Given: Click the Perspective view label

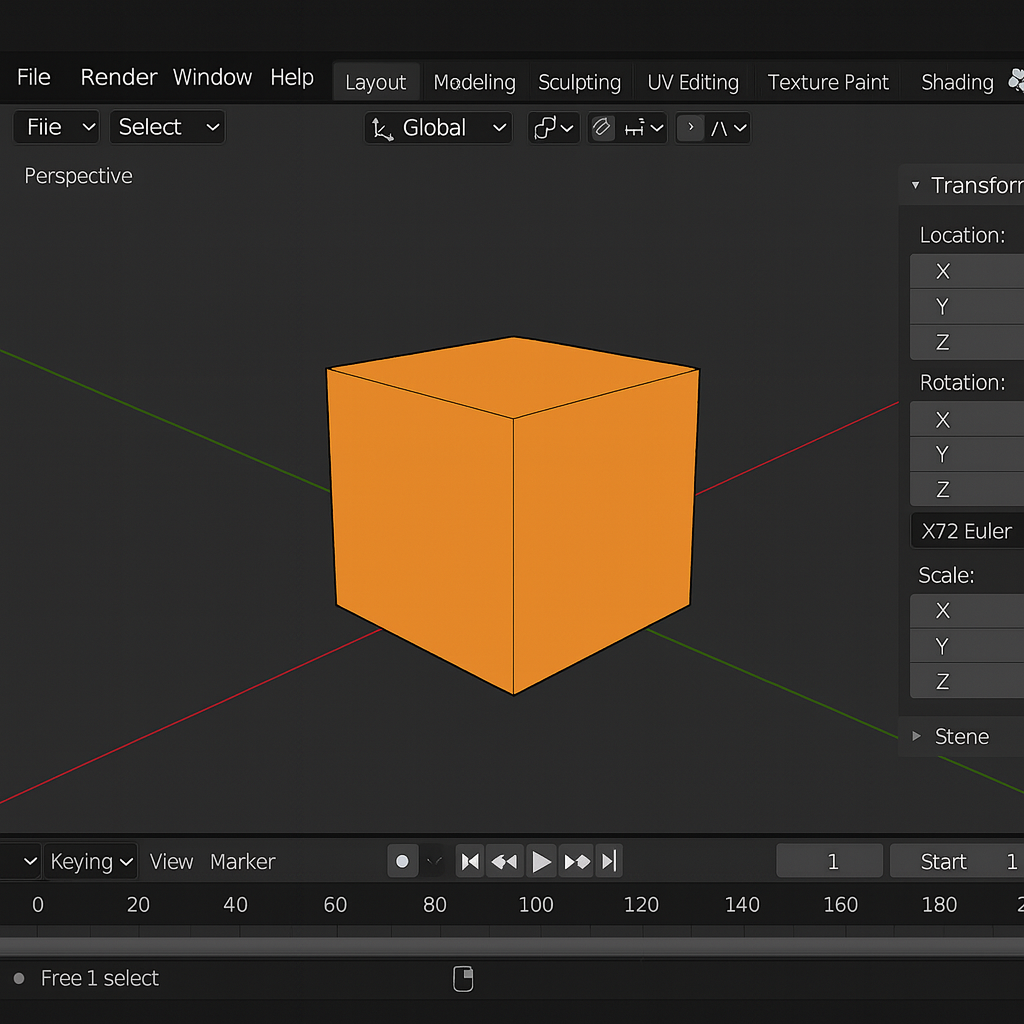Looking at the screenshot, I should coord(78,176).
